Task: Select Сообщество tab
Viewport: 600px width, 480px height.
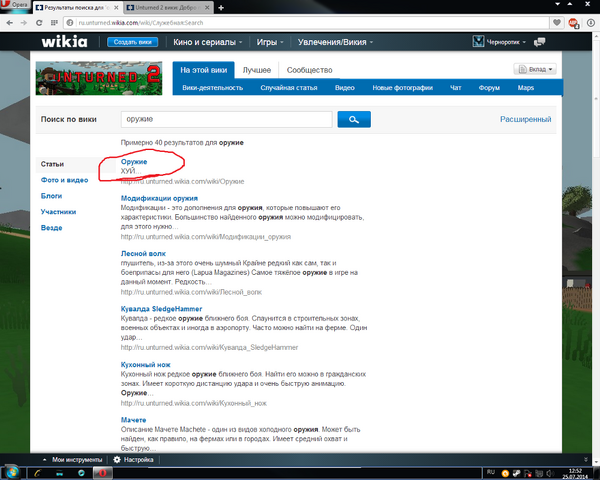Action: 309,70
